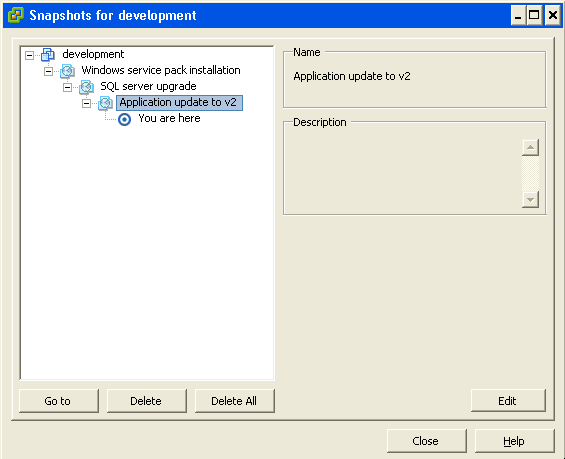Viewport: 565px width, 459px height.
Task: Click the You are here target icon
Action: tap(124, 119)
